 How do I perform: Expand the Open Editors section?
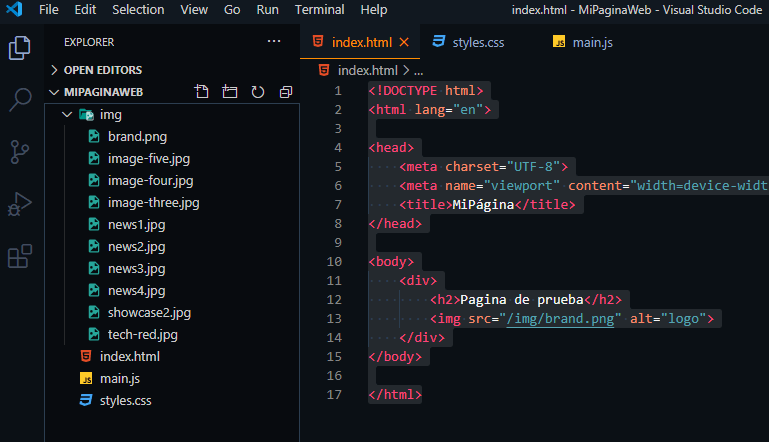(54, 70)
